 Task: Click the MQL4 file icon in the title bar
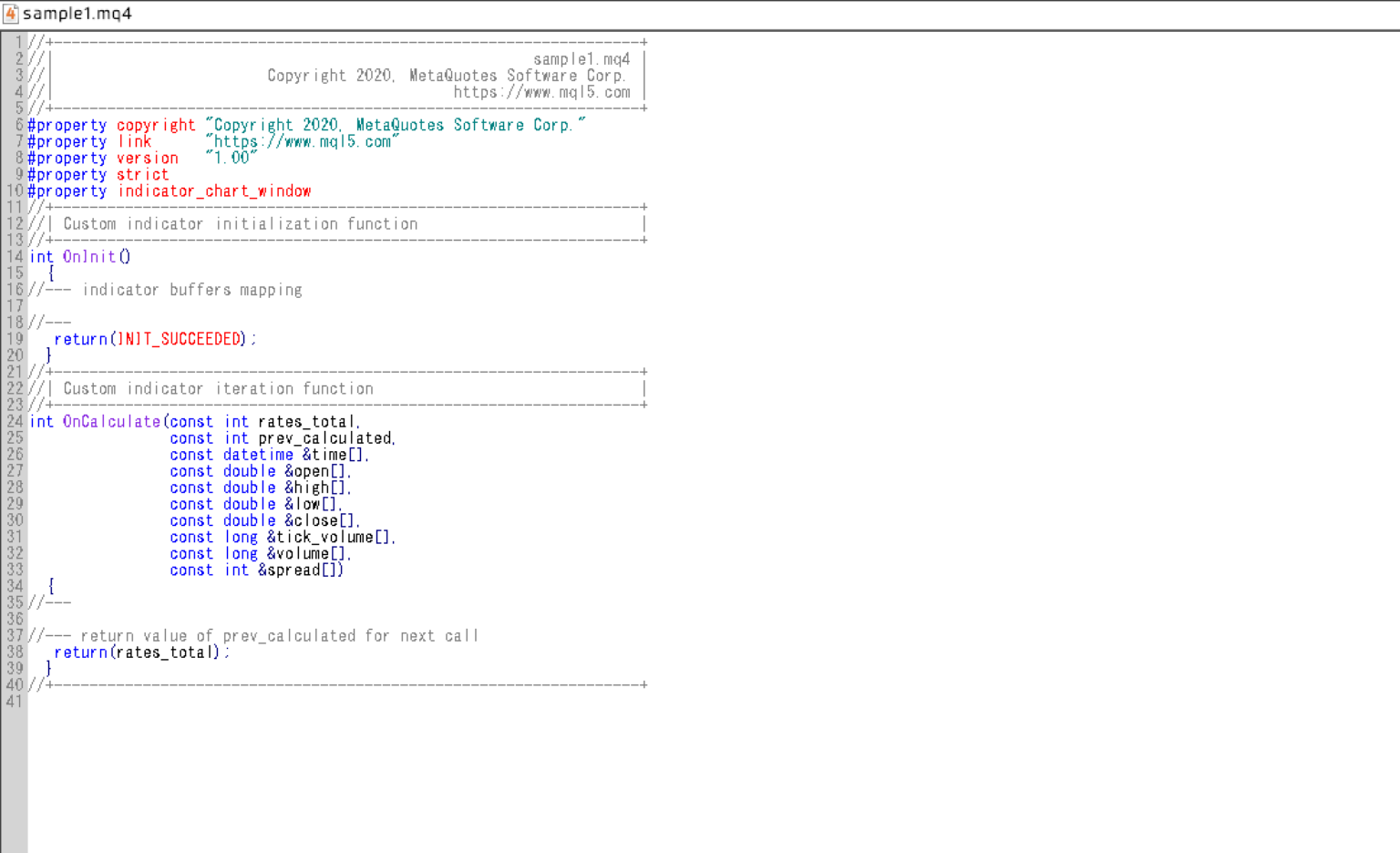pos(13,14)
